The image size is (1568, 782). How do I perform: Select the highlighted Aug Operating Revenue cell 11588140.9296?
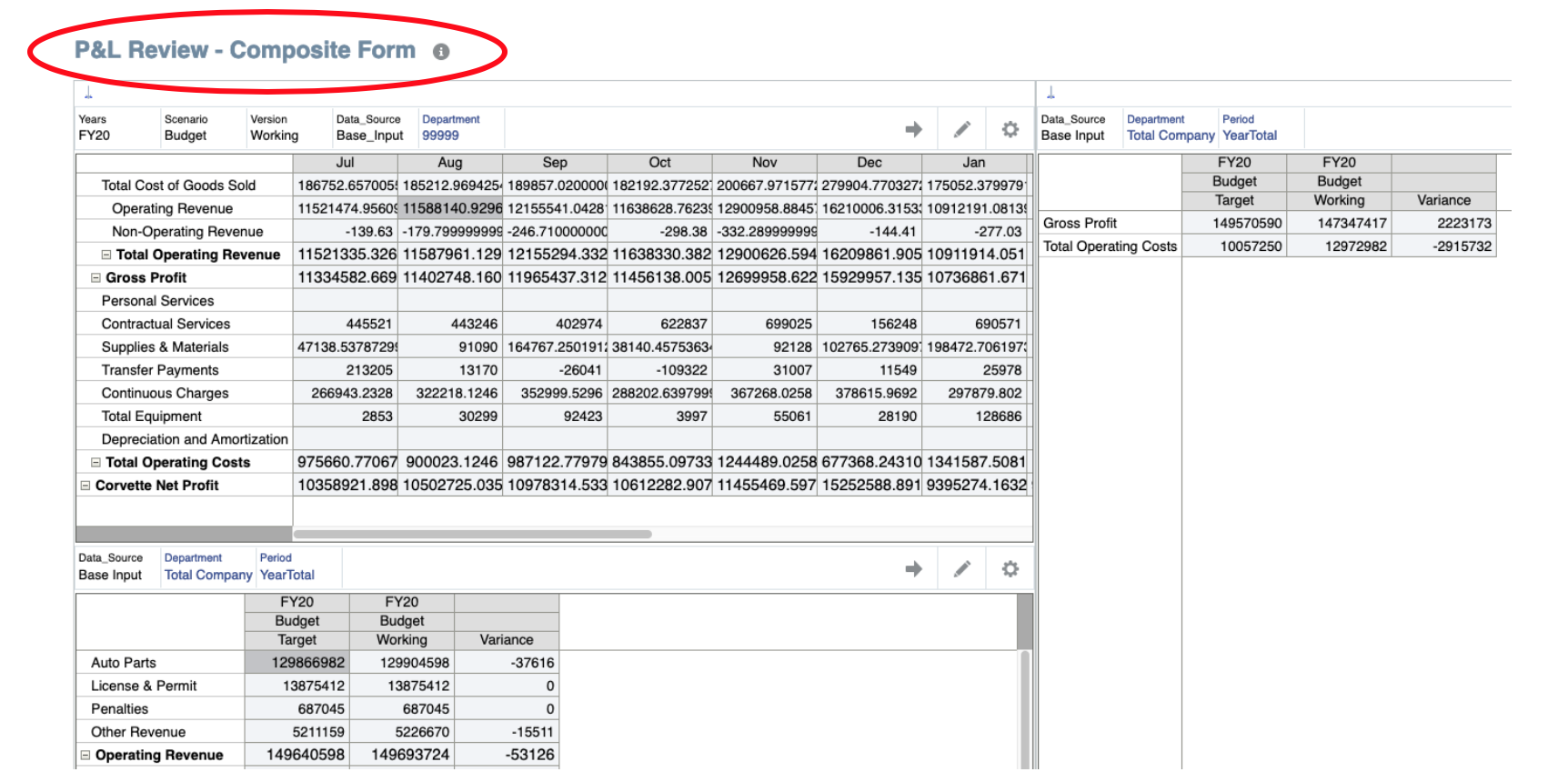point(450,208)
